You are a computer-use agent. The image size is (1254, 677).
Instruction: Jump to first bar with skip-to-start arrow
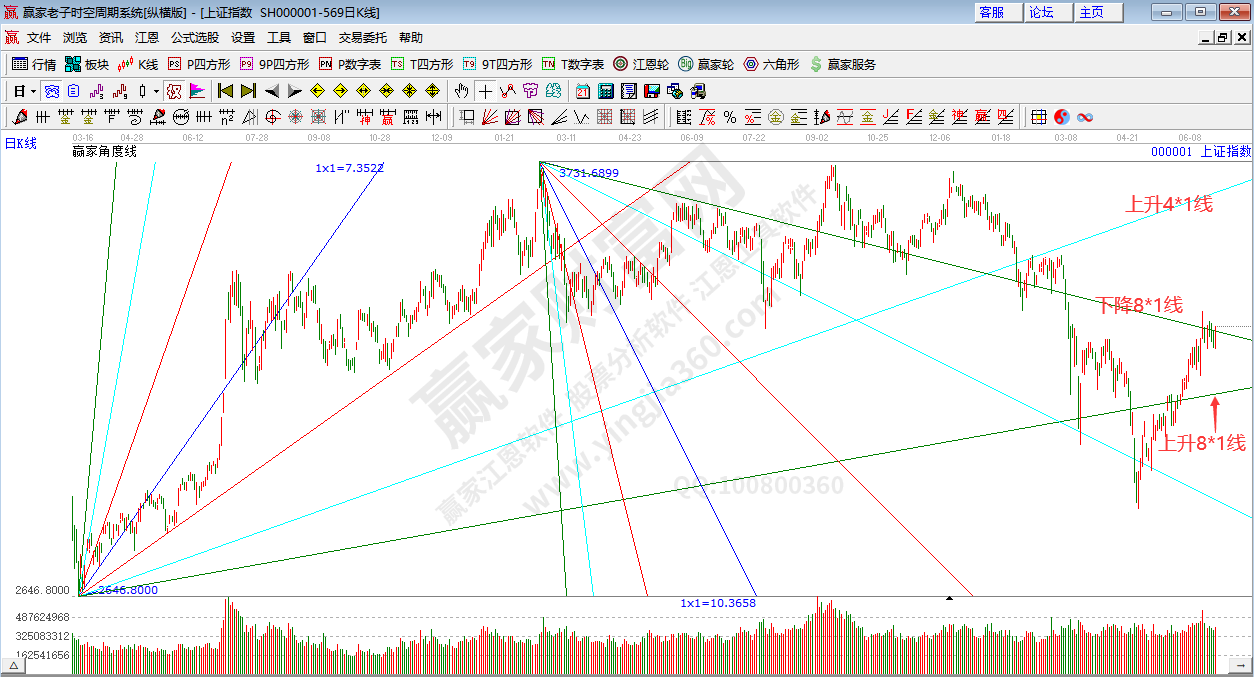click(225, 91)
